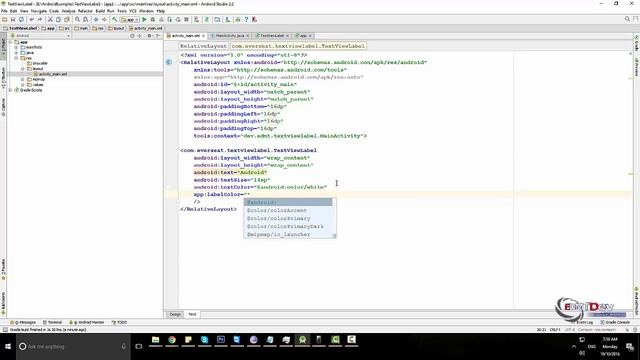Click the Copy icon in toolbar
The image size is (640, 360).
58,20
